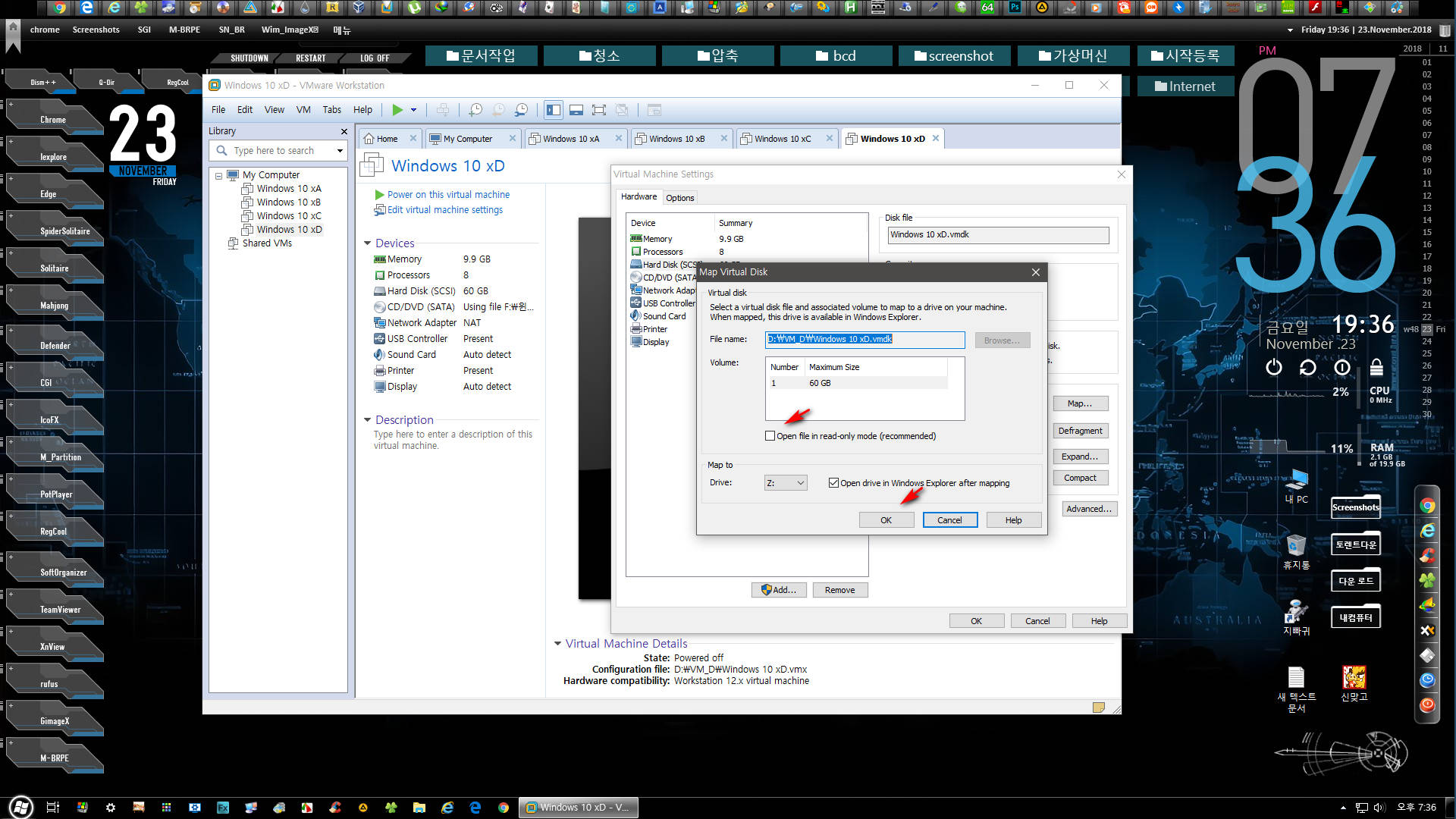1456x819 pixels.
Task: Click the Take Snapshot clock icon
Action: pyautogui.click(x=475, y=110)
